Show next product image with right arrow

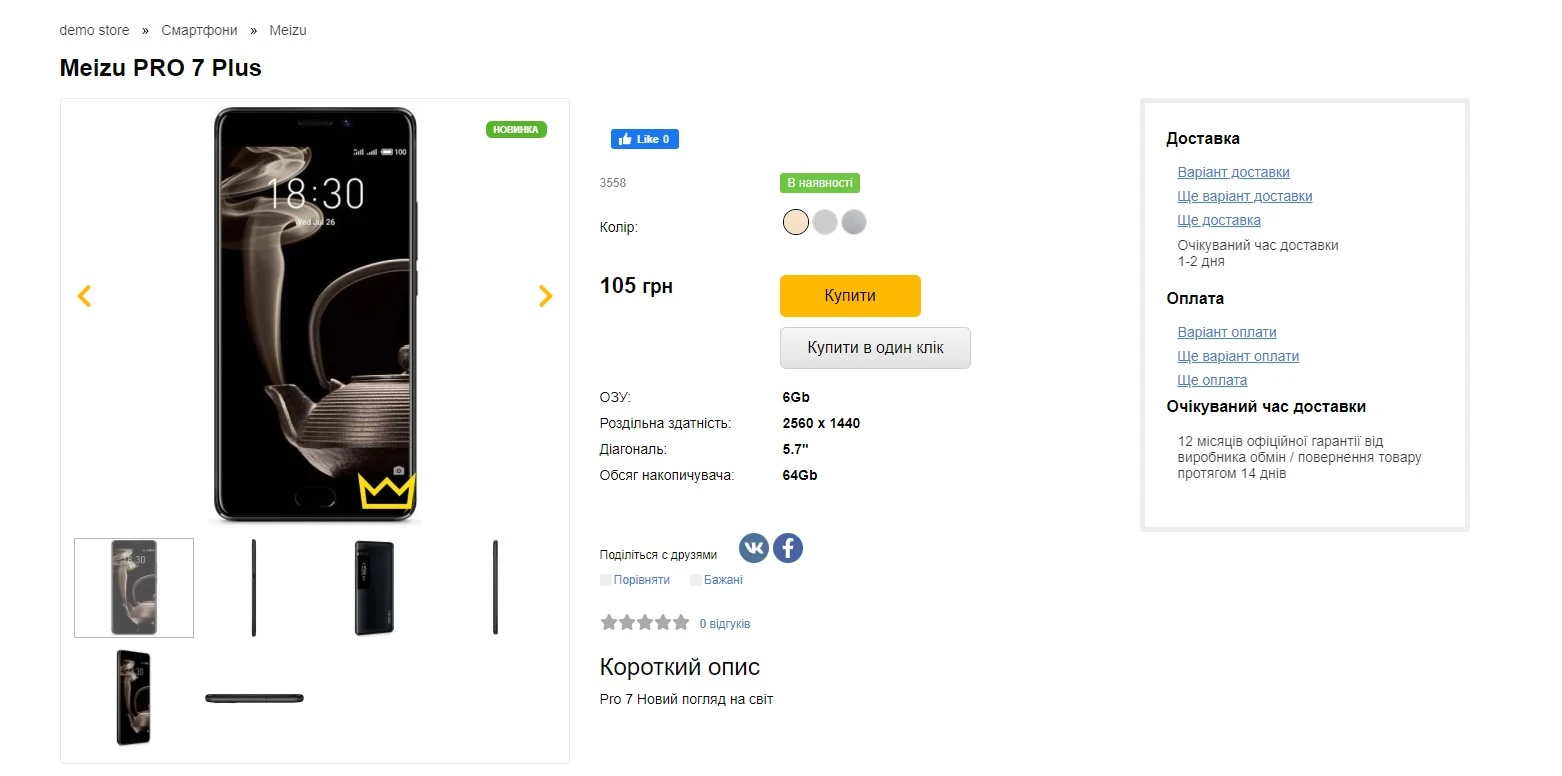coord(545,296)
